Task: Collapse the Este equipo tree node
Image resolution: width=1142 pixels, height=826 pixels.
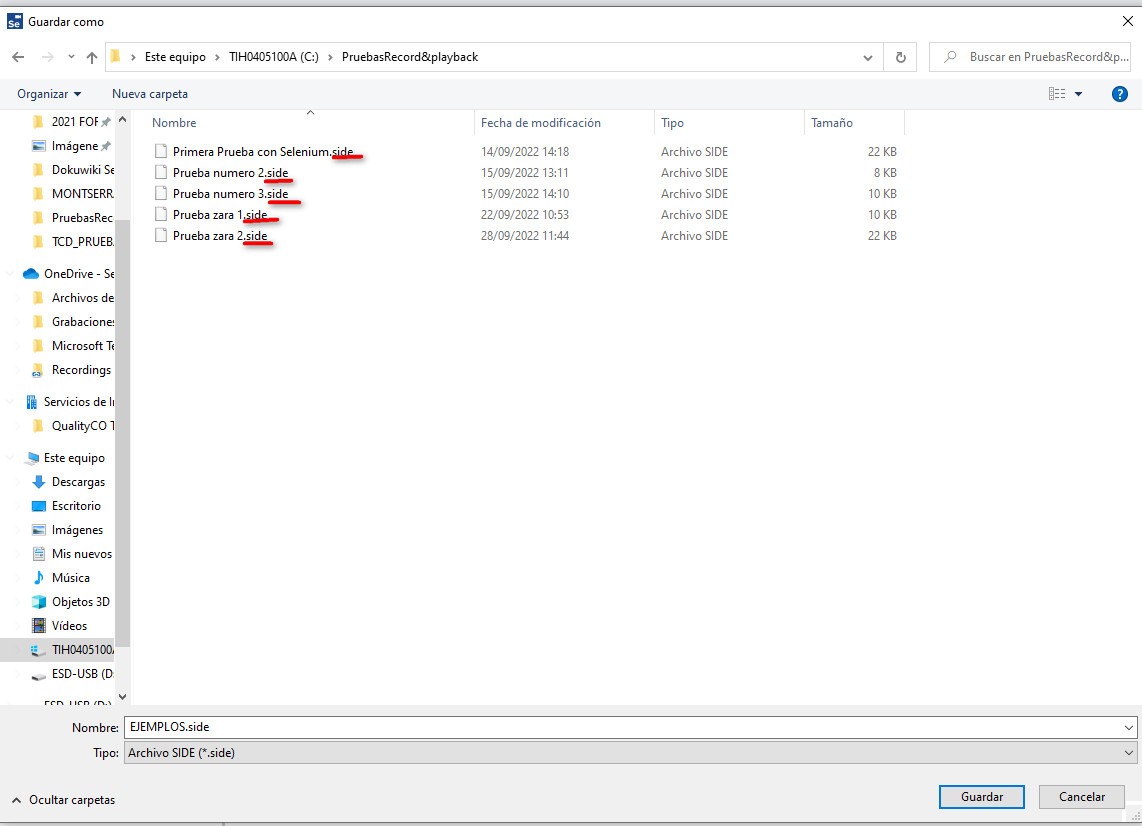Action: point(11,458)
